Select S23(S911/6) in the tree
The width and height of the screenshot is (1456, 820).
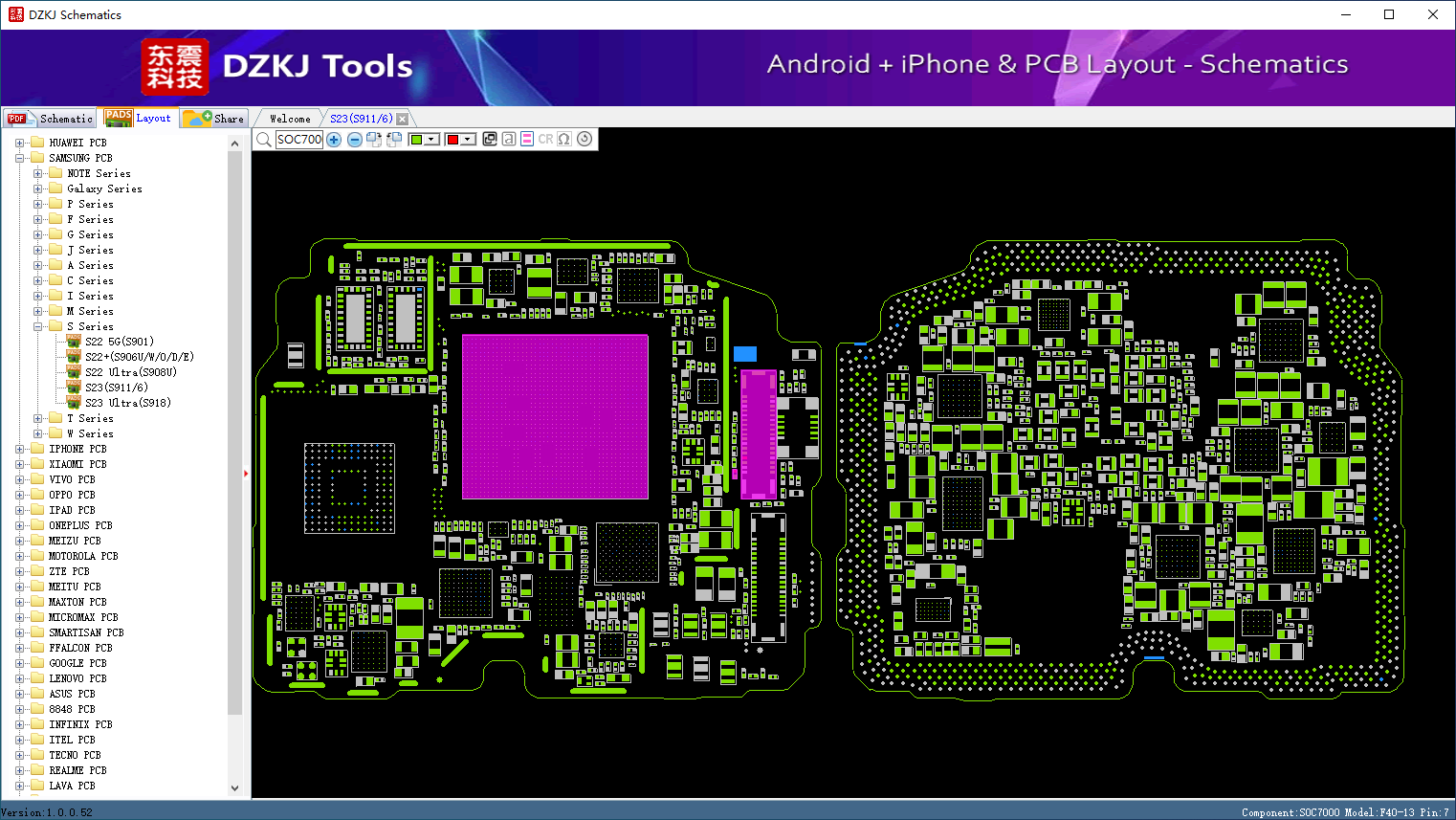[116, 388]
